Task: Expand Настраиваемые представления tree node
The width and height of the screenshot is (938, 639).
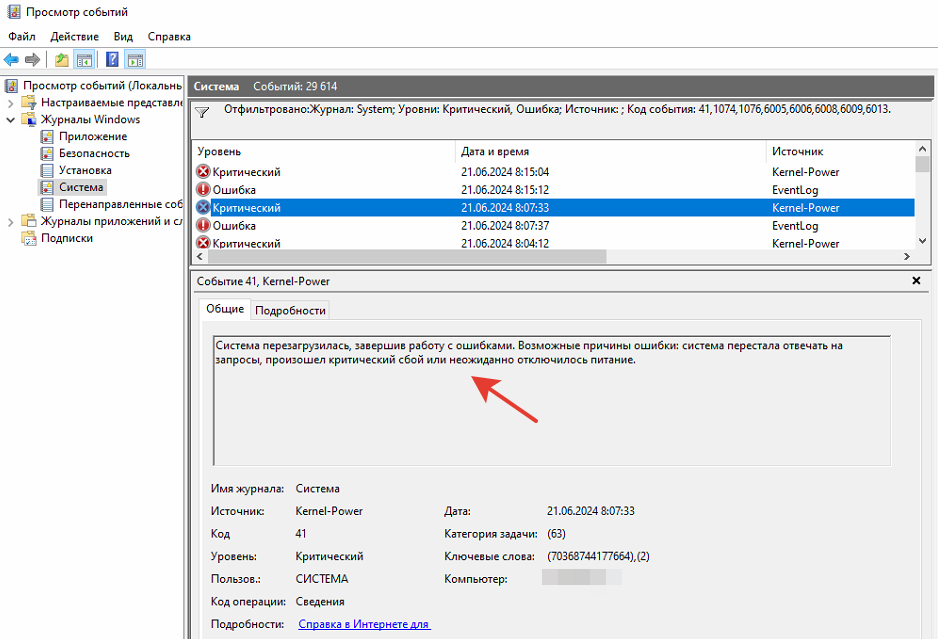Action: (x=10, y=103)
